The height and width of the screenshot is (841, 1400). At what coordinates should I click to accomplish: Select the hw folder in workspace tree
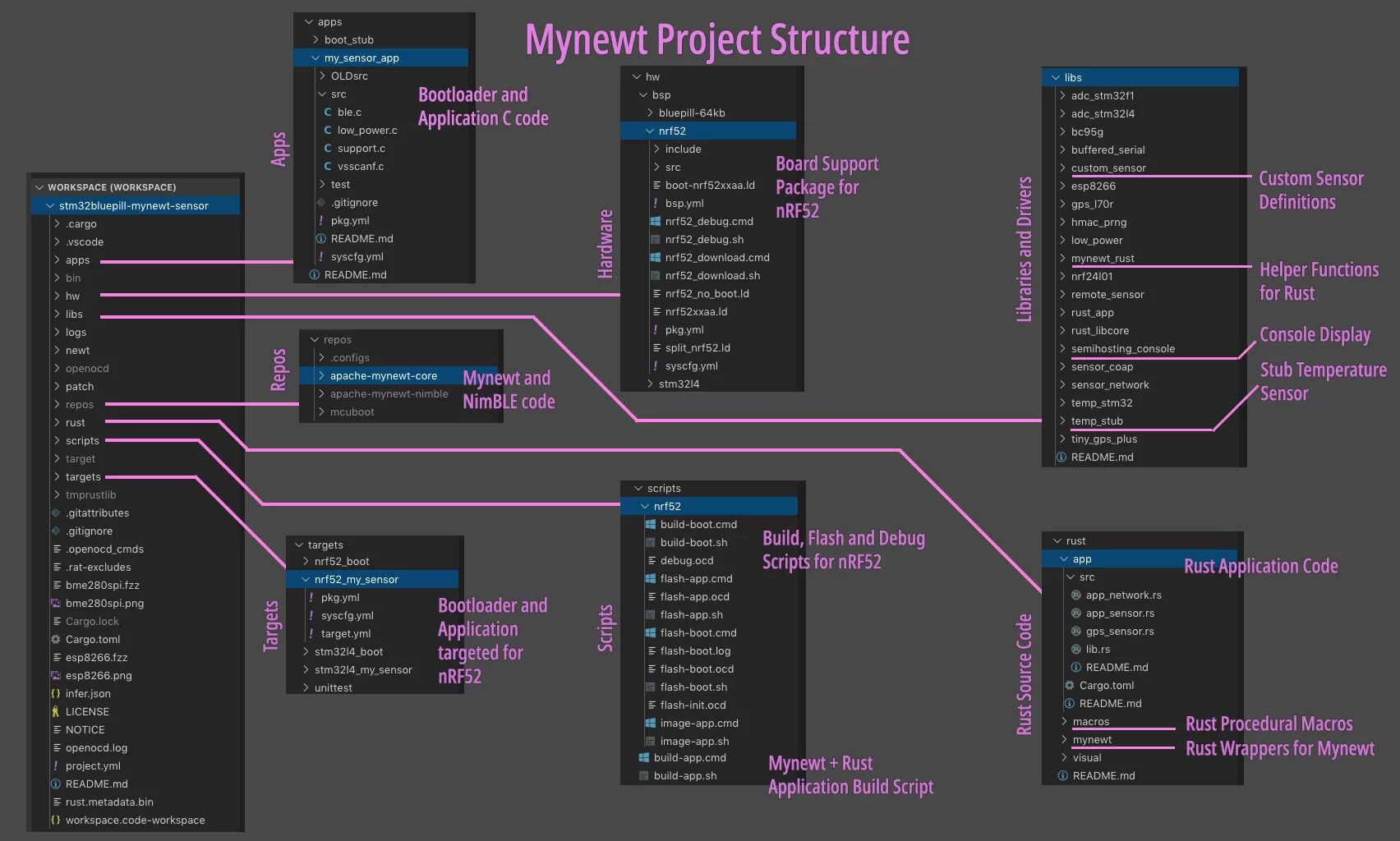(x=72, y=296)
